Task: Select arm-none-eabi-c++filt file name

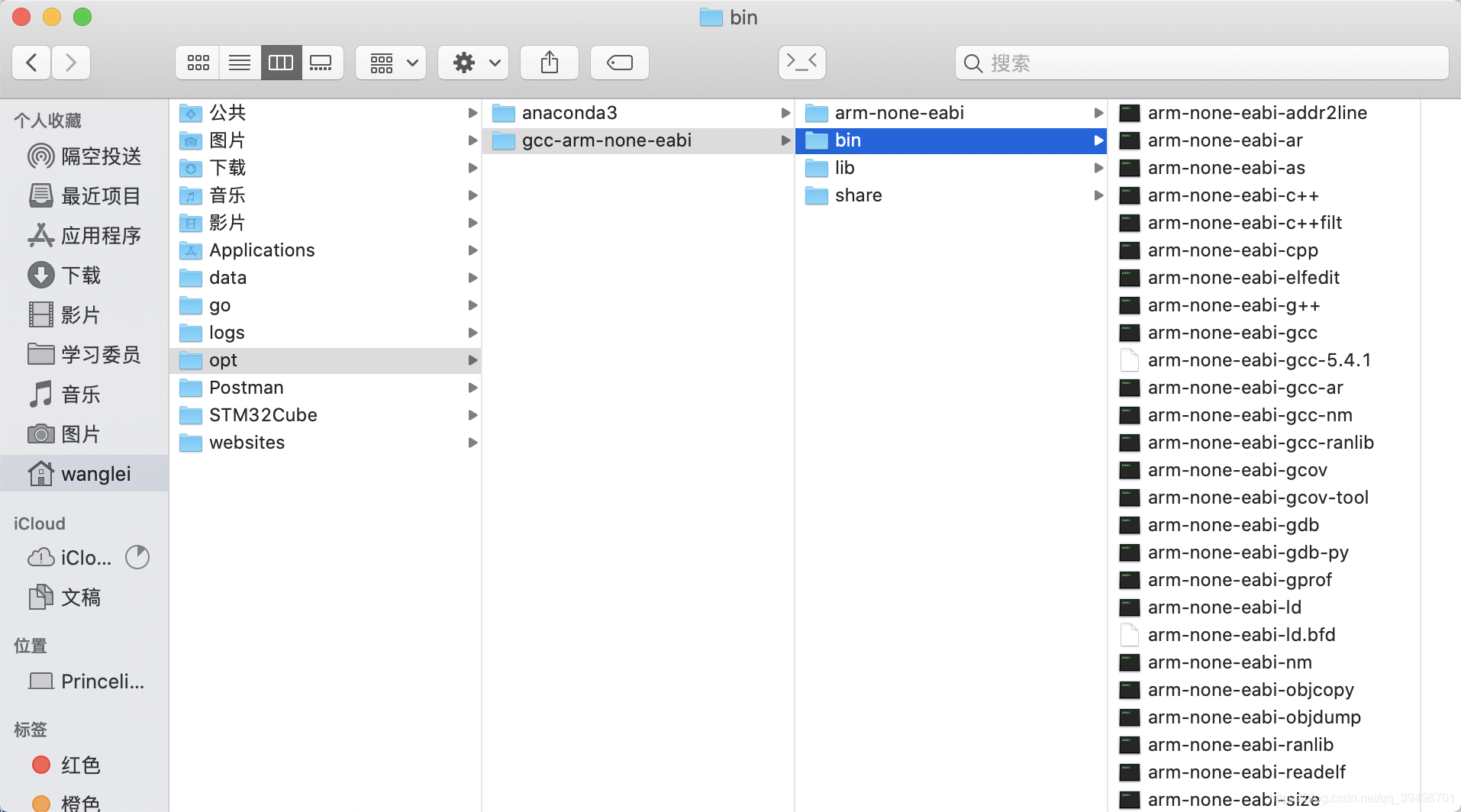Action: [x=1244, y=223]
